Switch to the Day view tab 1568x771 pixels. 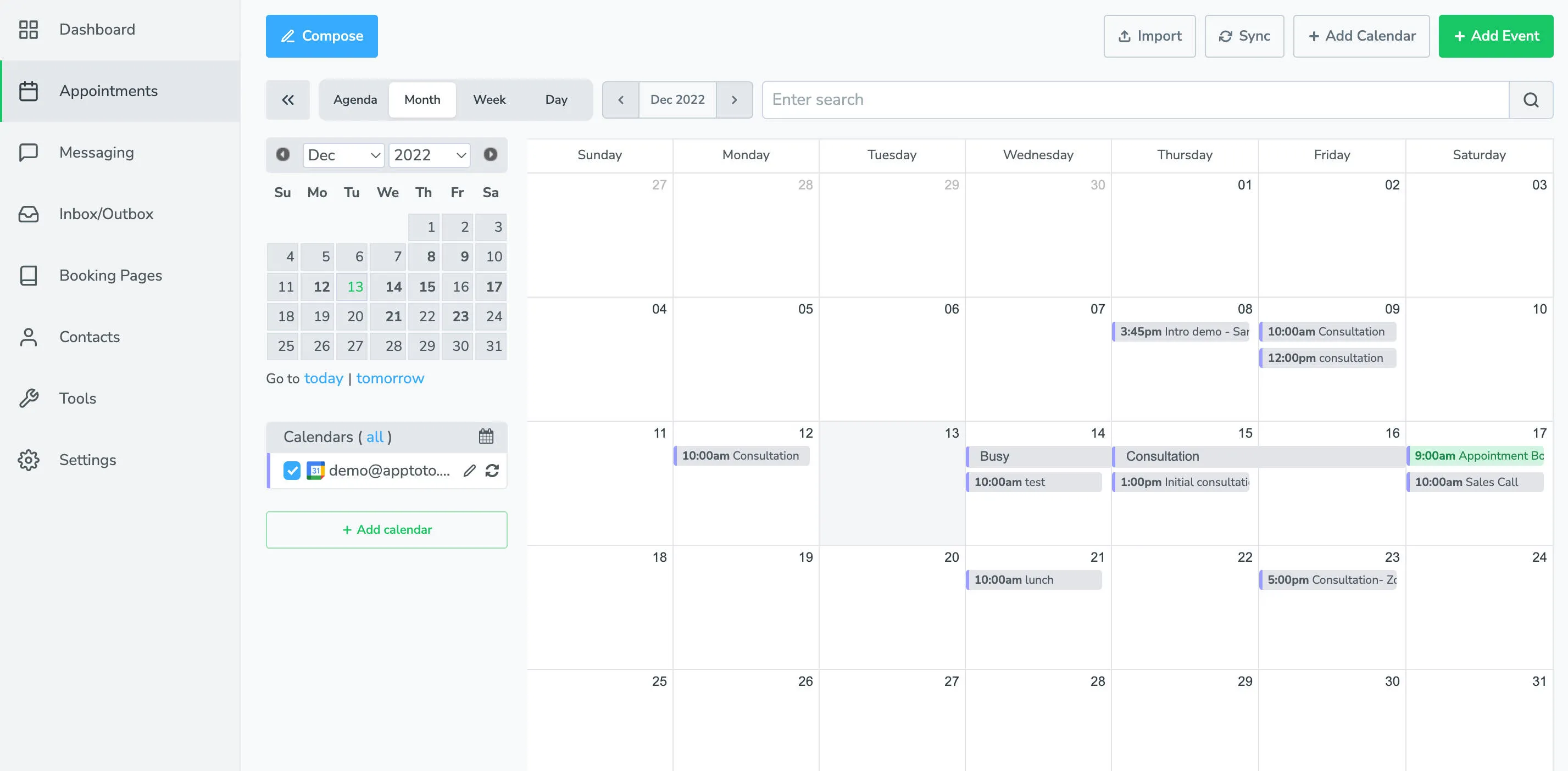pos(556,99)
